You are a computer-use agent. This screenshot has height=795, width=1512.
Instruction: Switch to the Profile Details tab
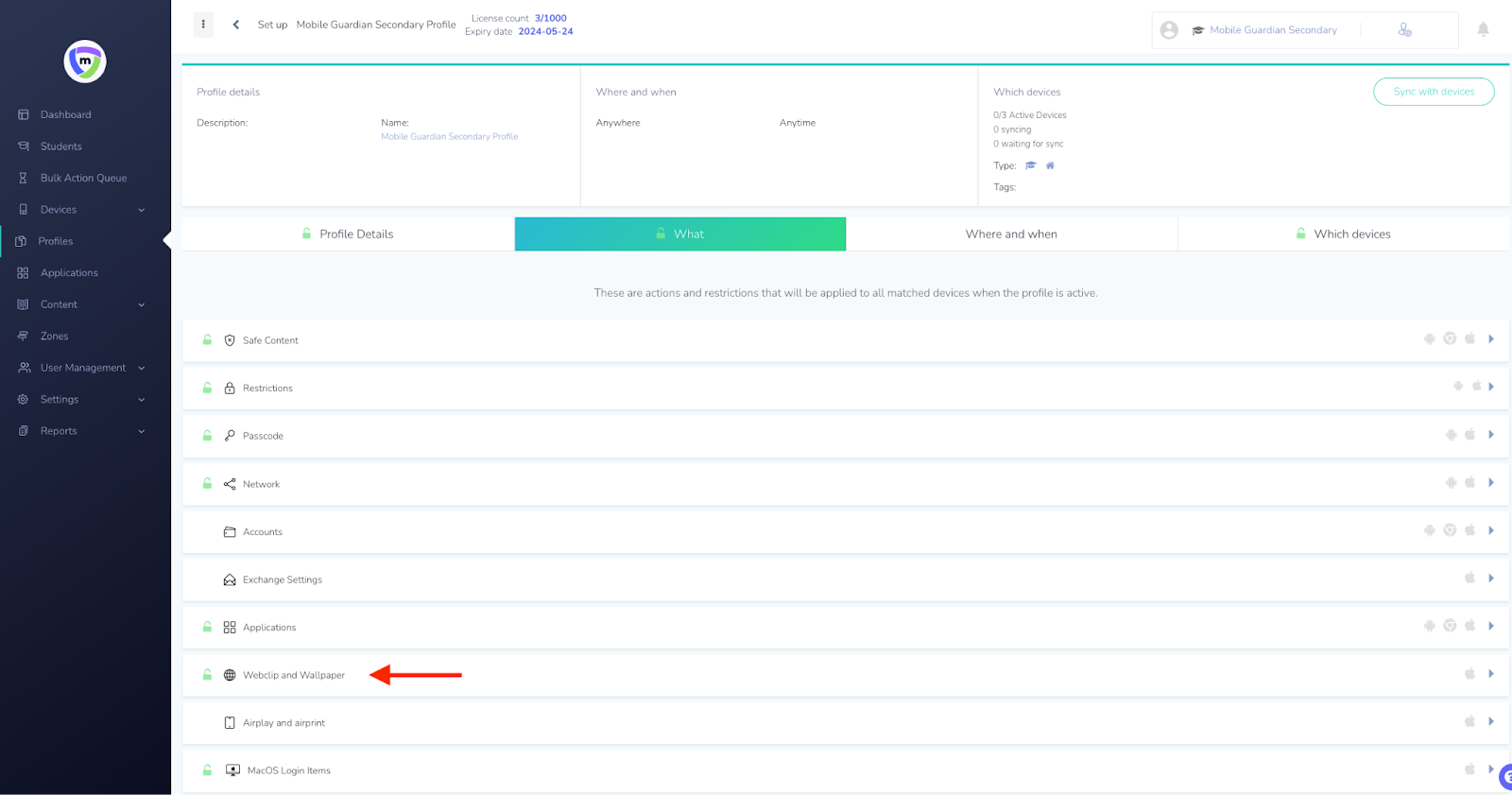348,233
